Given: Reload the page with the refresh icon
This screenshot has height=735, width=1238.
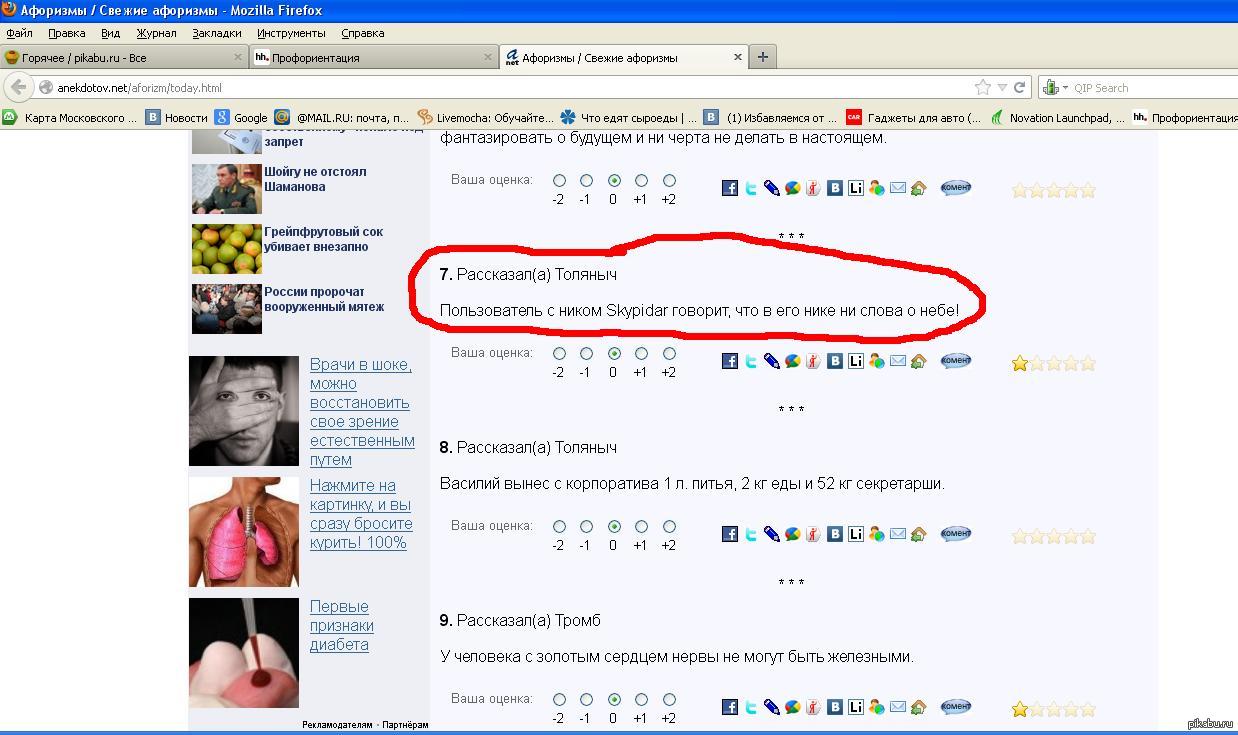Looking at the screenshot, I should pyautogui.click(x=1020, y=87).
